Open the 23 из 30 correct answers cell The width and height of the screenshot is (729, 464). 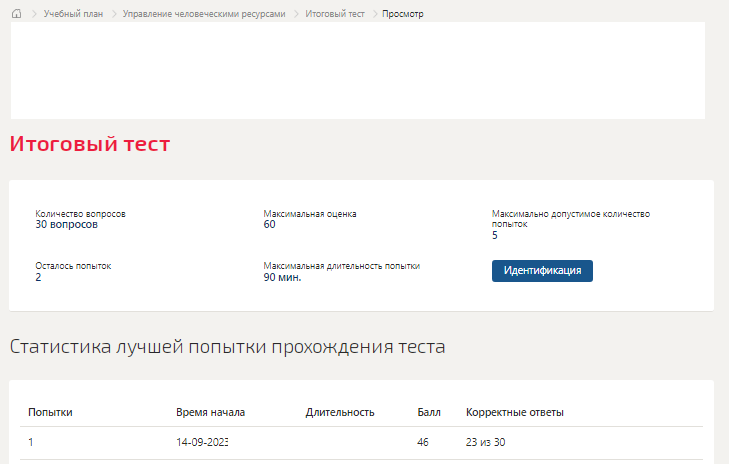tap(485, 442)
